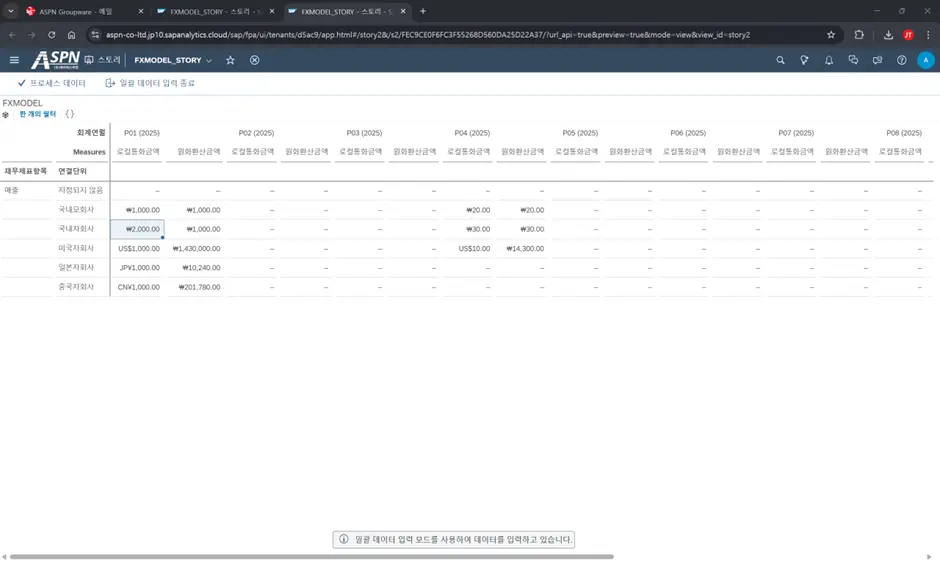Open the user profile avatar
Viewport: 940px width, 561px height.
coord(925,60)
